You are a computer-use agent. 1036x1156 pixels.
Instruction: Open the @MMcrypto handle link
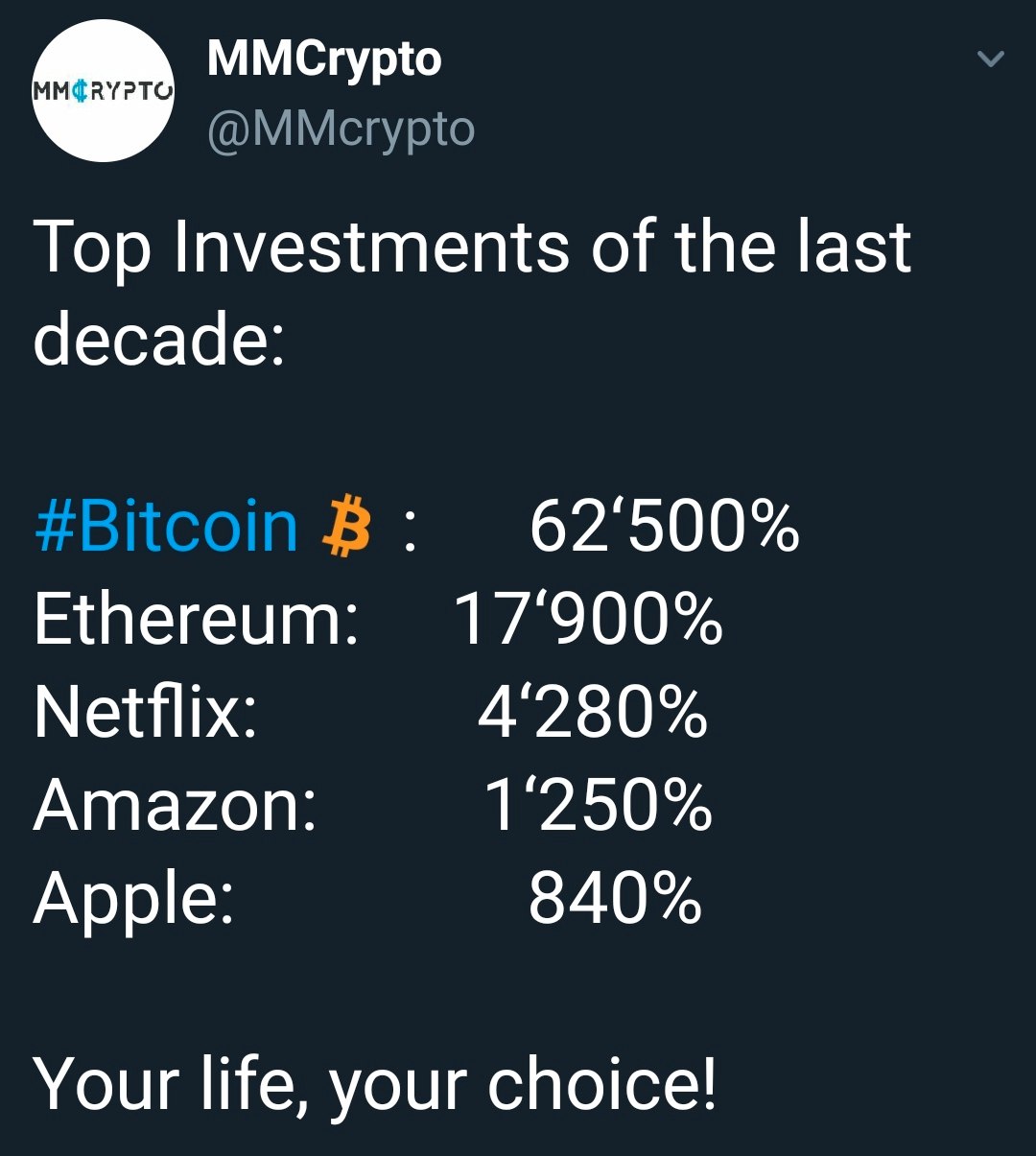click(x=341, y=130)
